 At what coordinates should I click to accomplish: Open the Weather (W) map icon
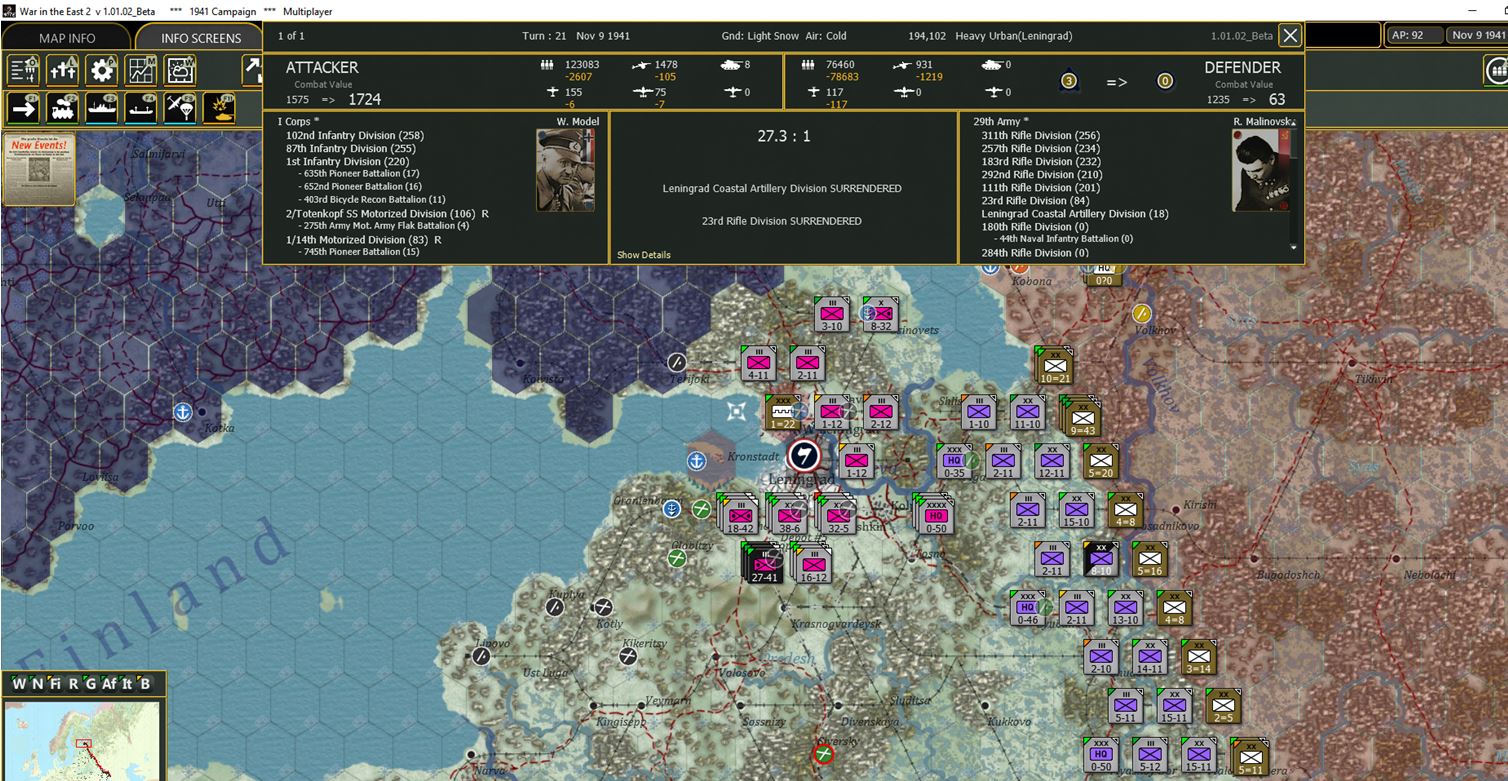point(180,70)
